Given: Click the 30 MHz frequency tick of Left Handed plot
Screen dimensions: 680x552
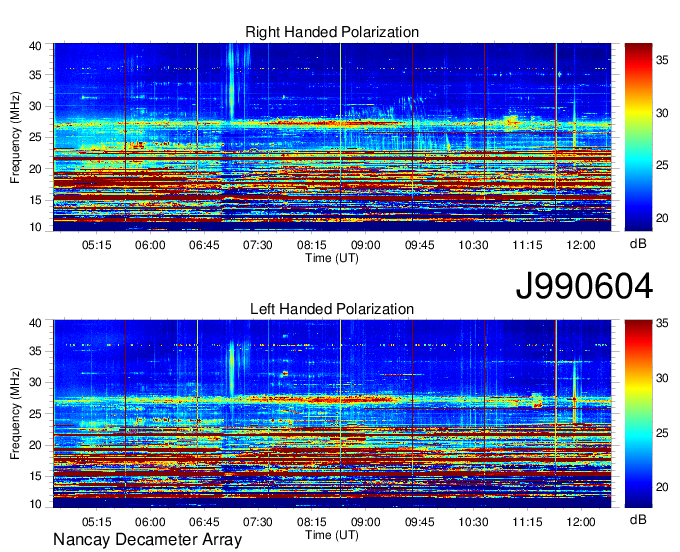Looking at the screenshot, I should pyautogui.click(x=35, y=382).
